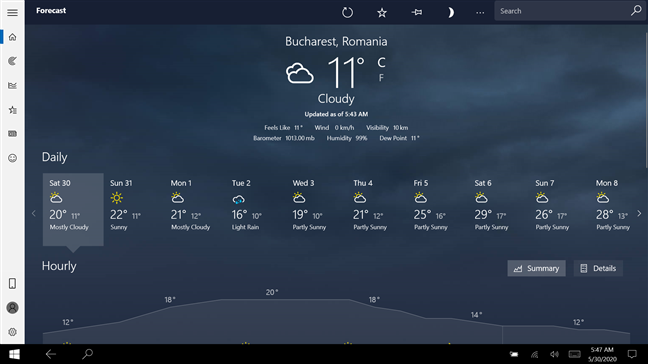
Task: Switch temperature units to Fahrenheit
Action: coord(381,78)
